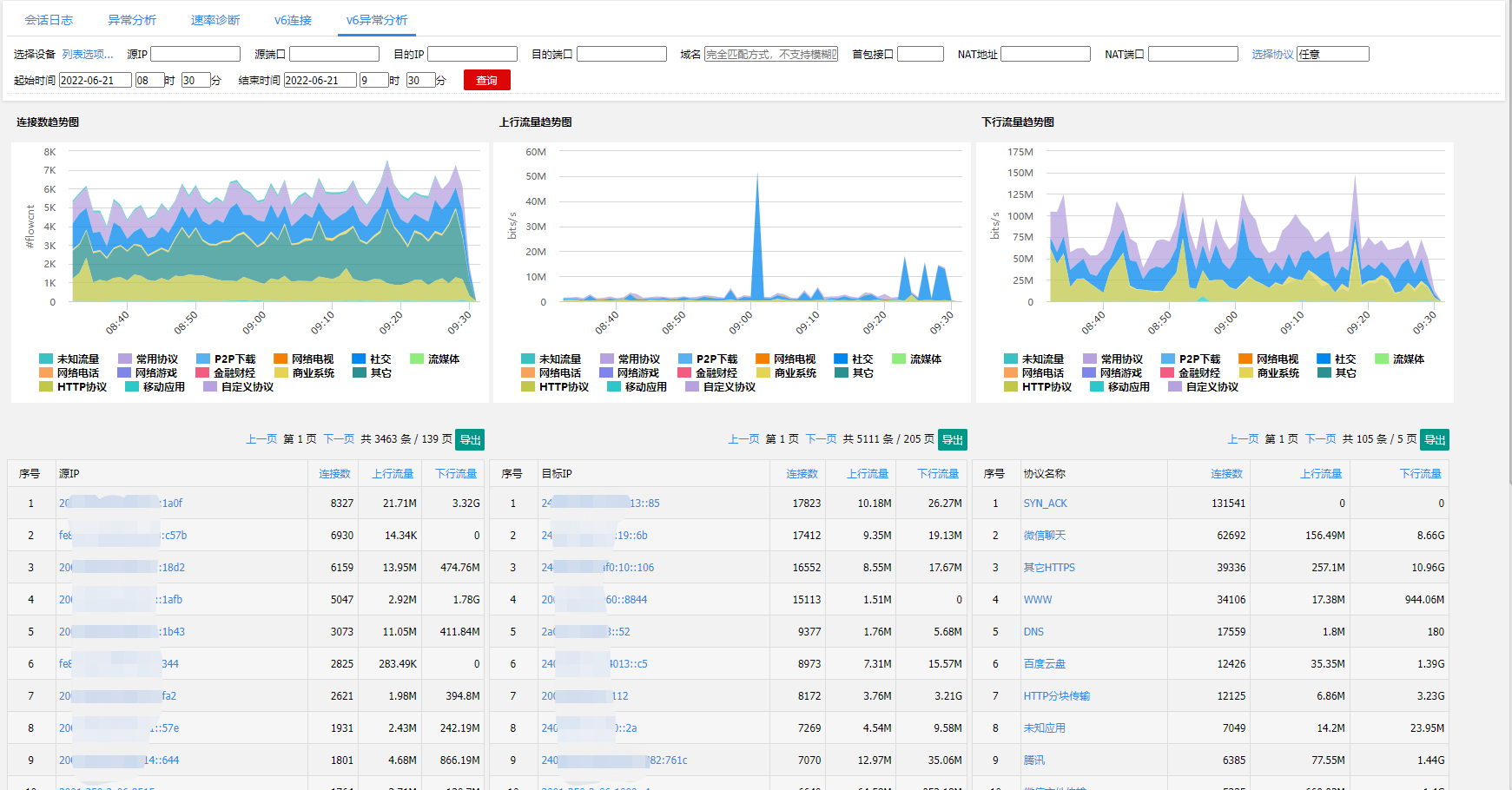Image resolution: width=1512 pixels, height=790 pixels.
Task: Toggle 常用协议 in 连接数趋势图 legend
Action: pyautogui.click(x=149, y=359)
